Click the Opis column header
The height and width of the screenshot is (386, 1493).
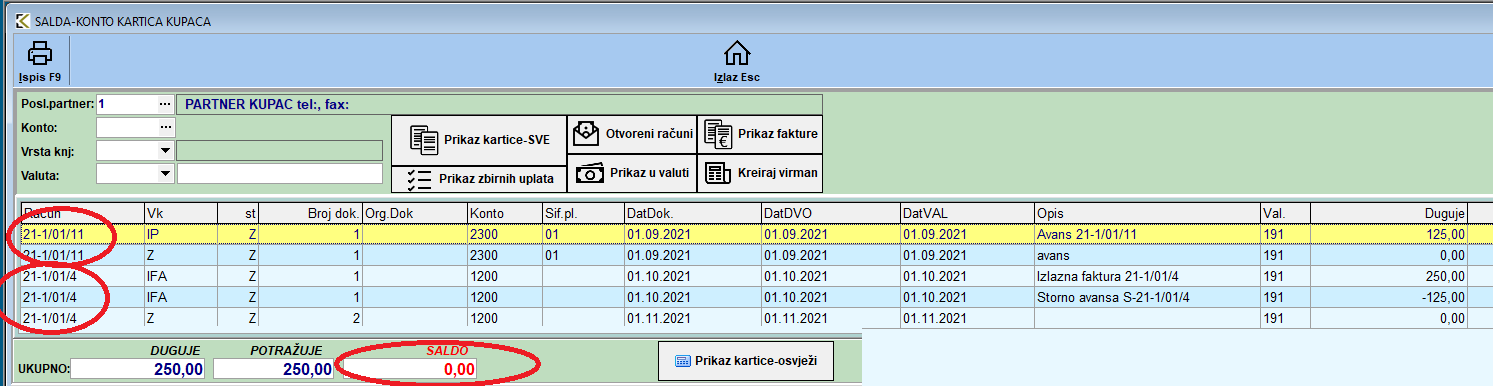click(1147, 213)
